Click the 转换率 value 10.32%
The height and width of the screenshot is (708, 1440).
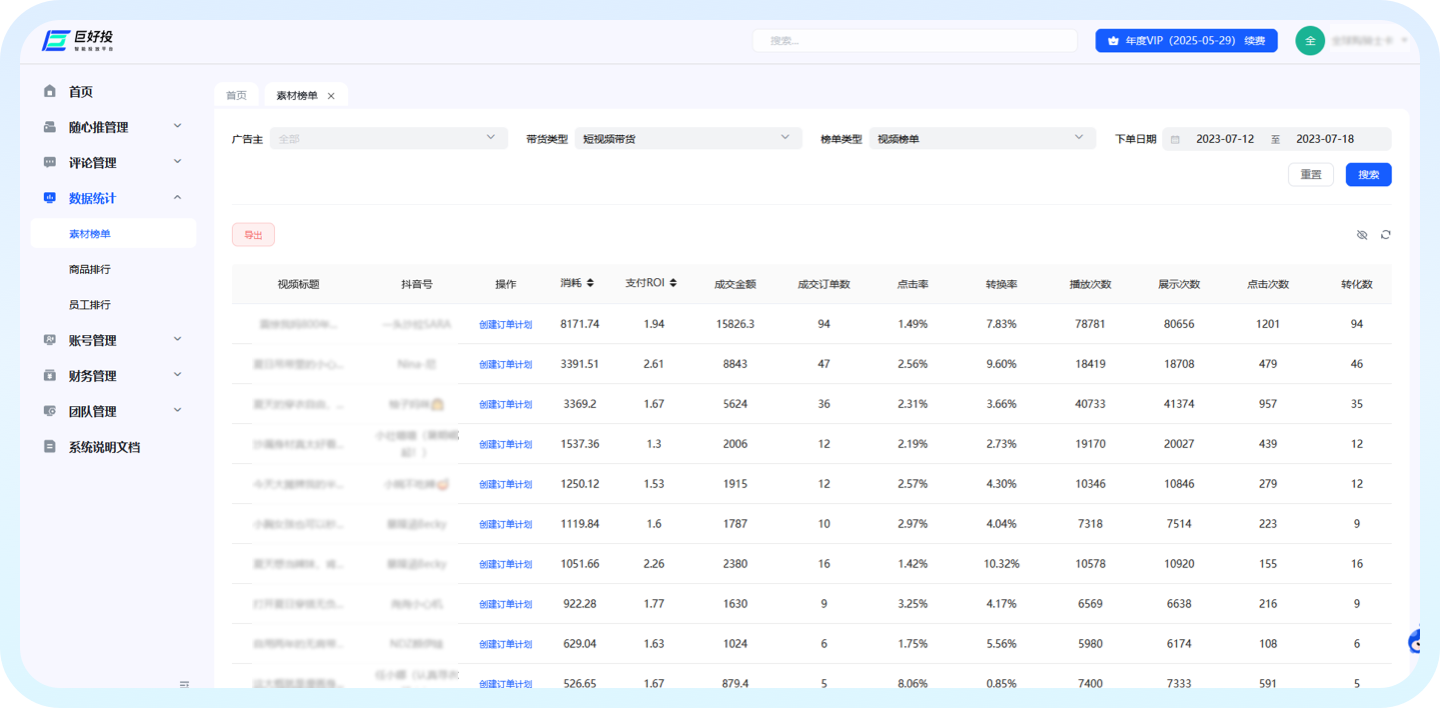pos(1001,564)
